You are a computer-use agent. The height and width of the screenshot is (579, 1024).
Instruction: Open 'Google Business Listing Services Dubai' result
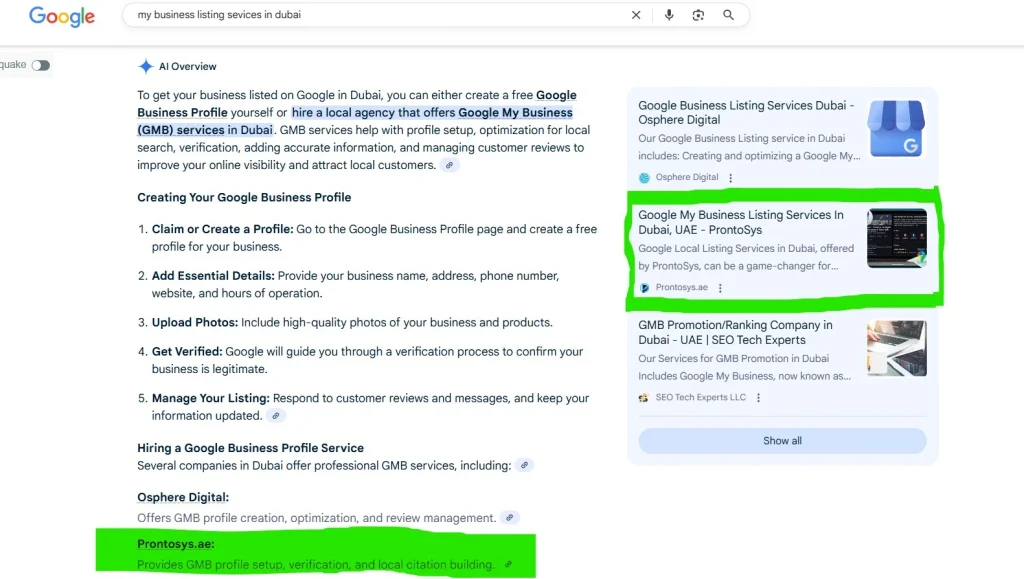(x=746, y=112)
